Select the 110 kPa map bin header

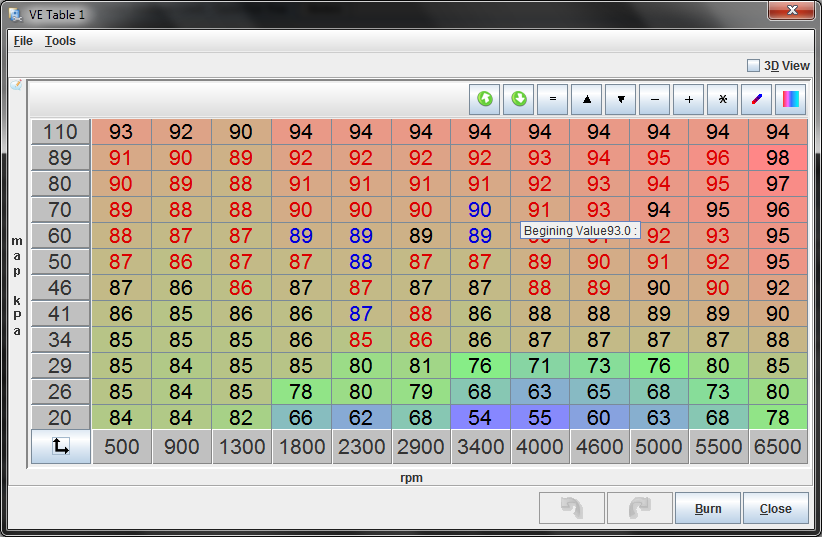click(x=60, y=132)
